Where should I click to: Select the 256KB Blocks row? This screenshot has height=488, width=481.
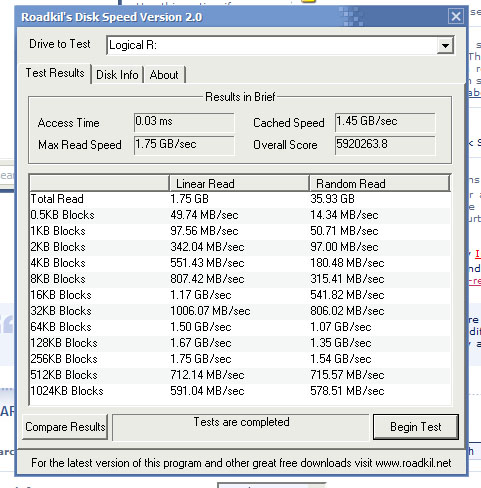240,359
